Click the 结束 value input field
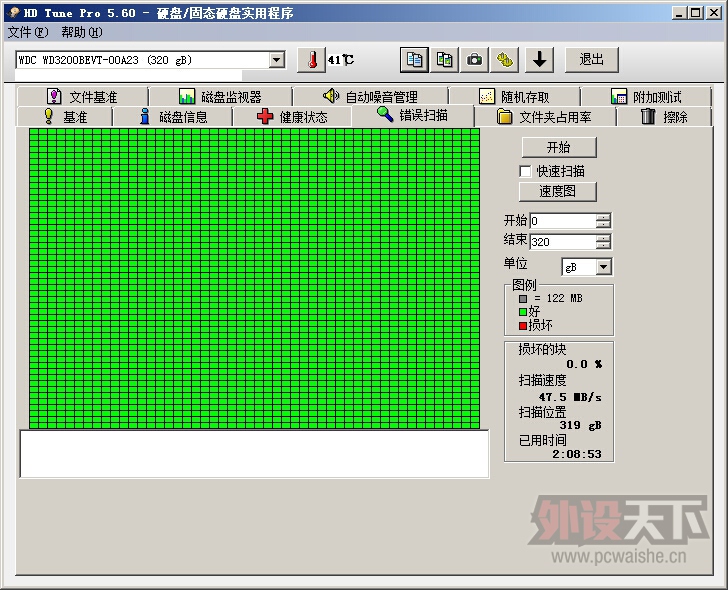728x590 pixels. pos(563,242)
